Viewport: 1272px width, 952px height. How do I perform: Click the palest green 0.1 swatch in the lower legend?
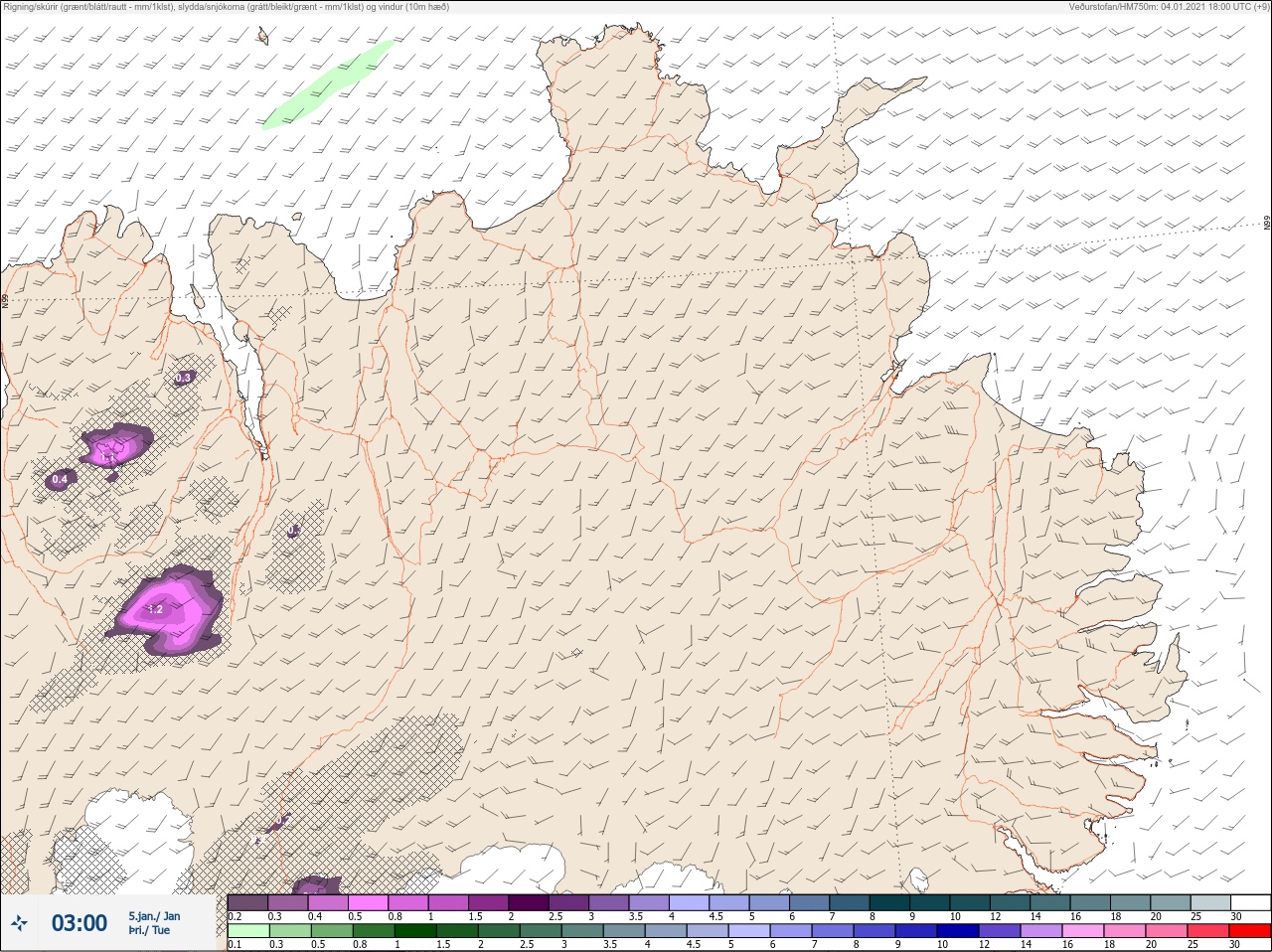pyautogui.click(x=247, y=931)
